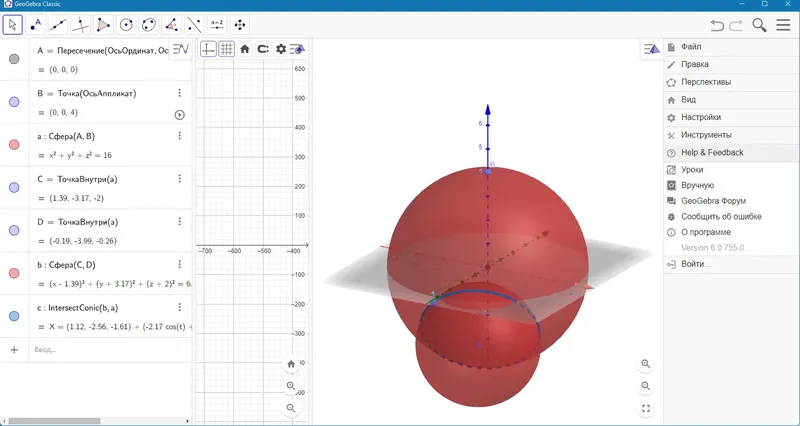Open the search magnifier in toolbar
The height and width of the screenshot is (426, 800).
click(x=759, y=25)
